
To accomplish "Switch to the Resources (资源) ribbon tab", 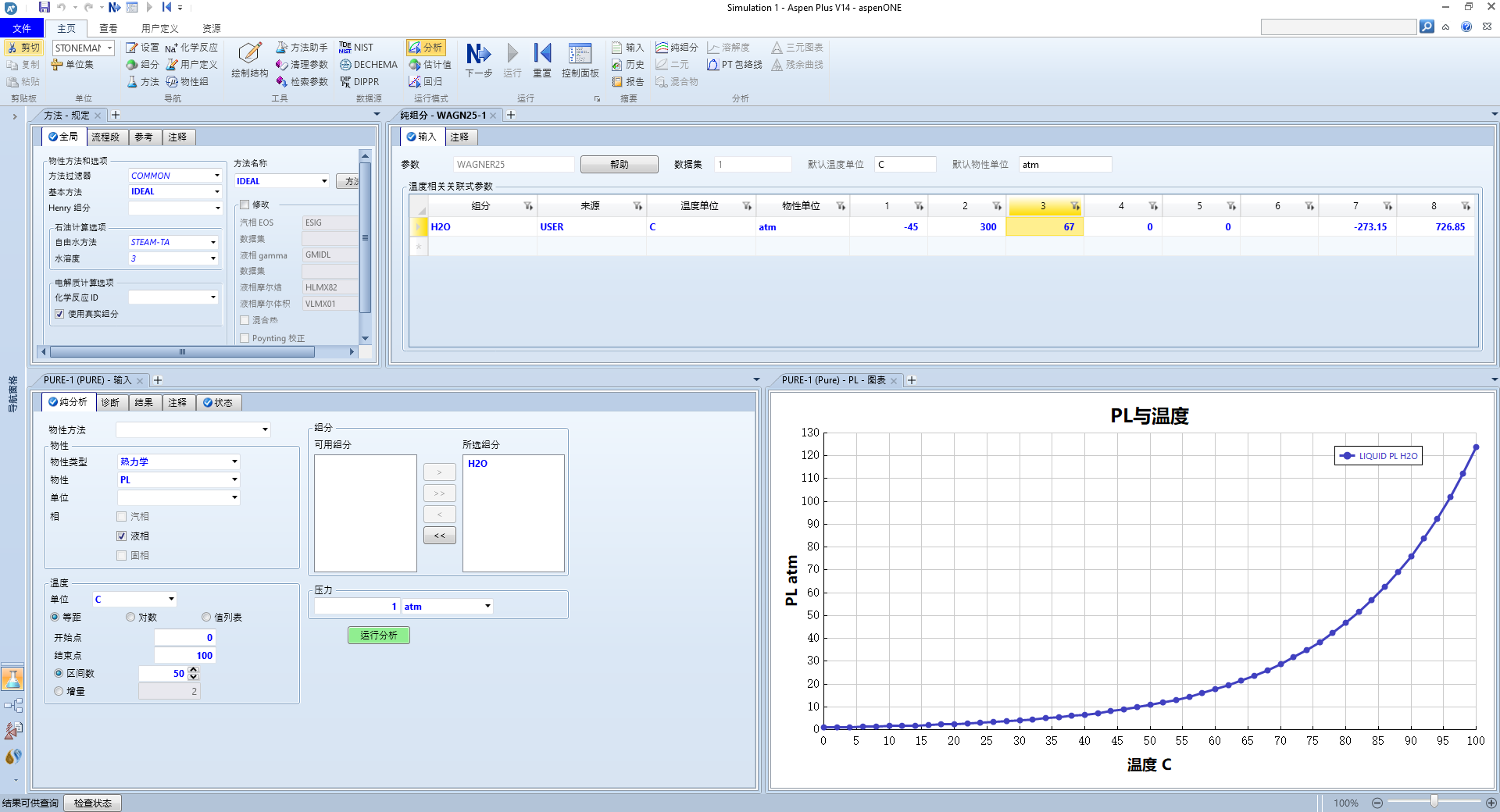I will 212,28.
